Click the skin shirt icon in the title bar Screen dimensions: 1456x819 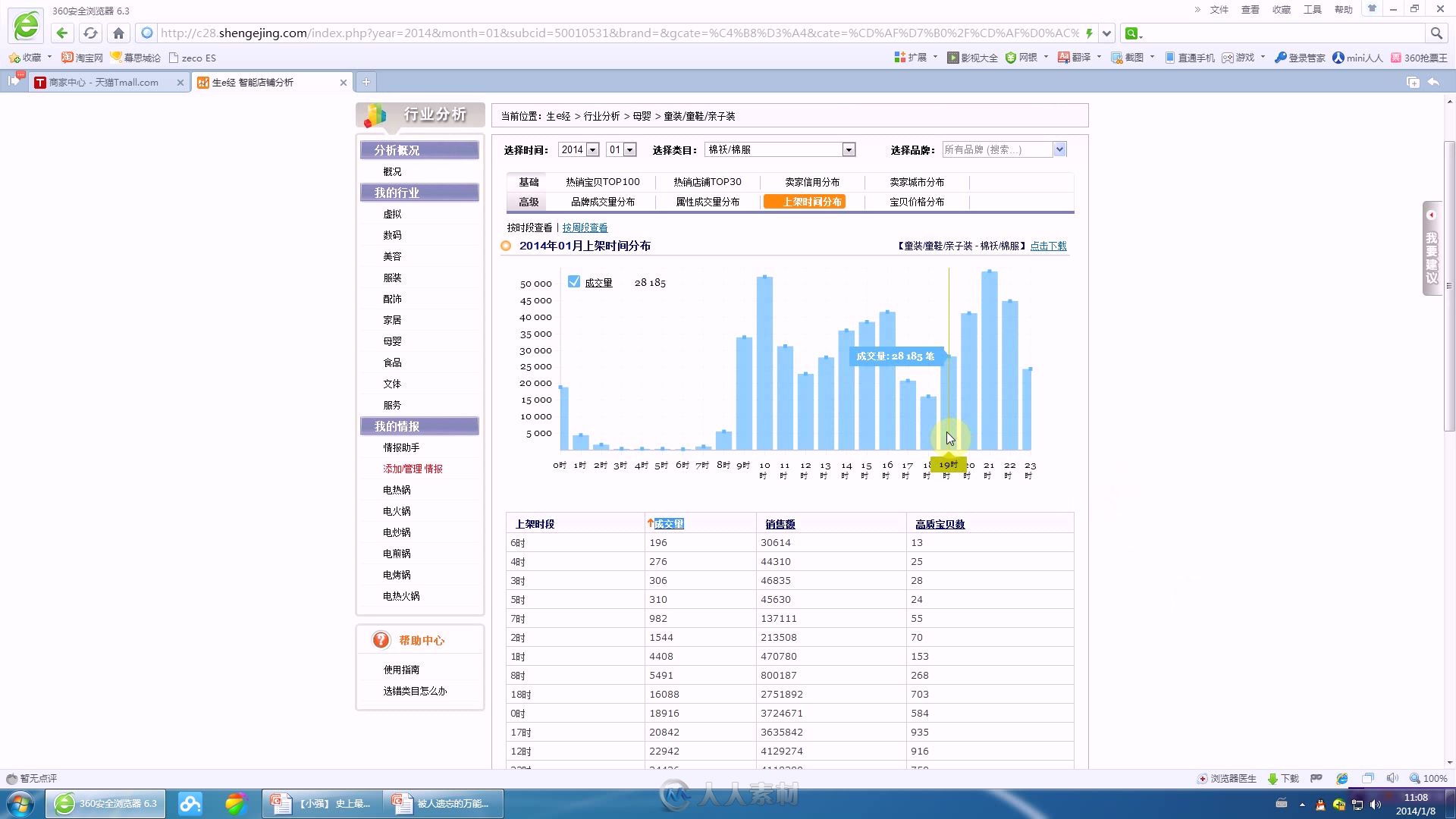pos(1372,9)
